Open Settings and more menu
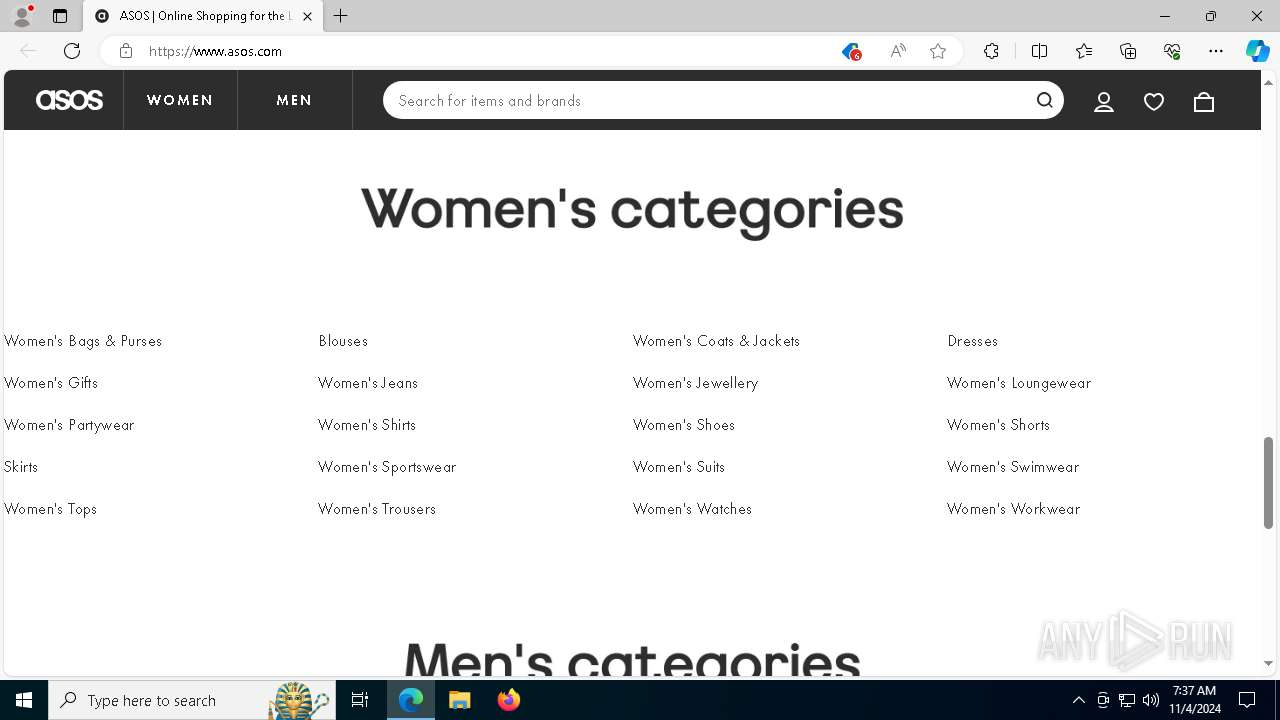This screenshot has width=1280, height=720. (x=1216, y=51)
